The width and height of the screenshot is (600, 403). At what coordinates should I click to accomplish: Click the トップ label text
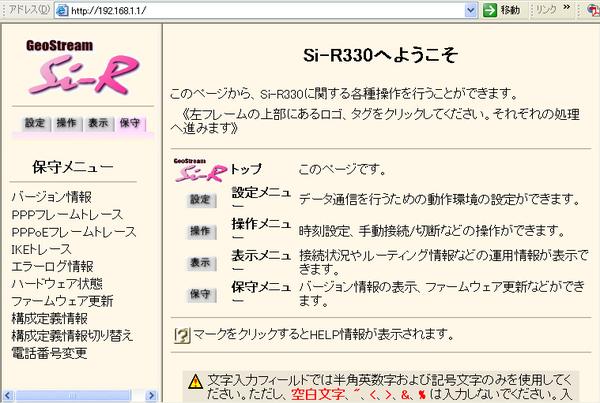(x=246, y=169)
